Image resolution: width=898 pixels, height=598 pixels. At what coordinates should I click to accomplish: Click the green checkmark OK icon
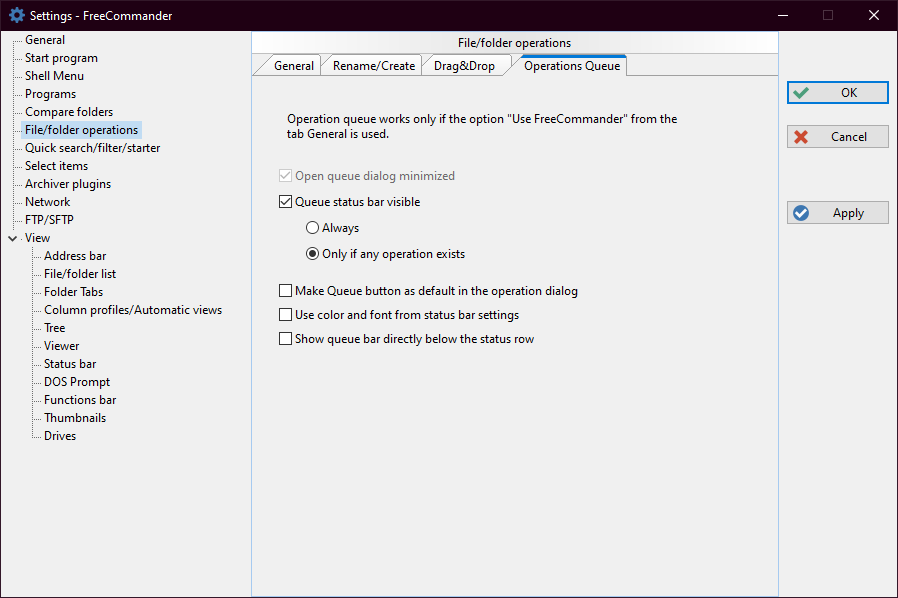[x=801, y=93]
